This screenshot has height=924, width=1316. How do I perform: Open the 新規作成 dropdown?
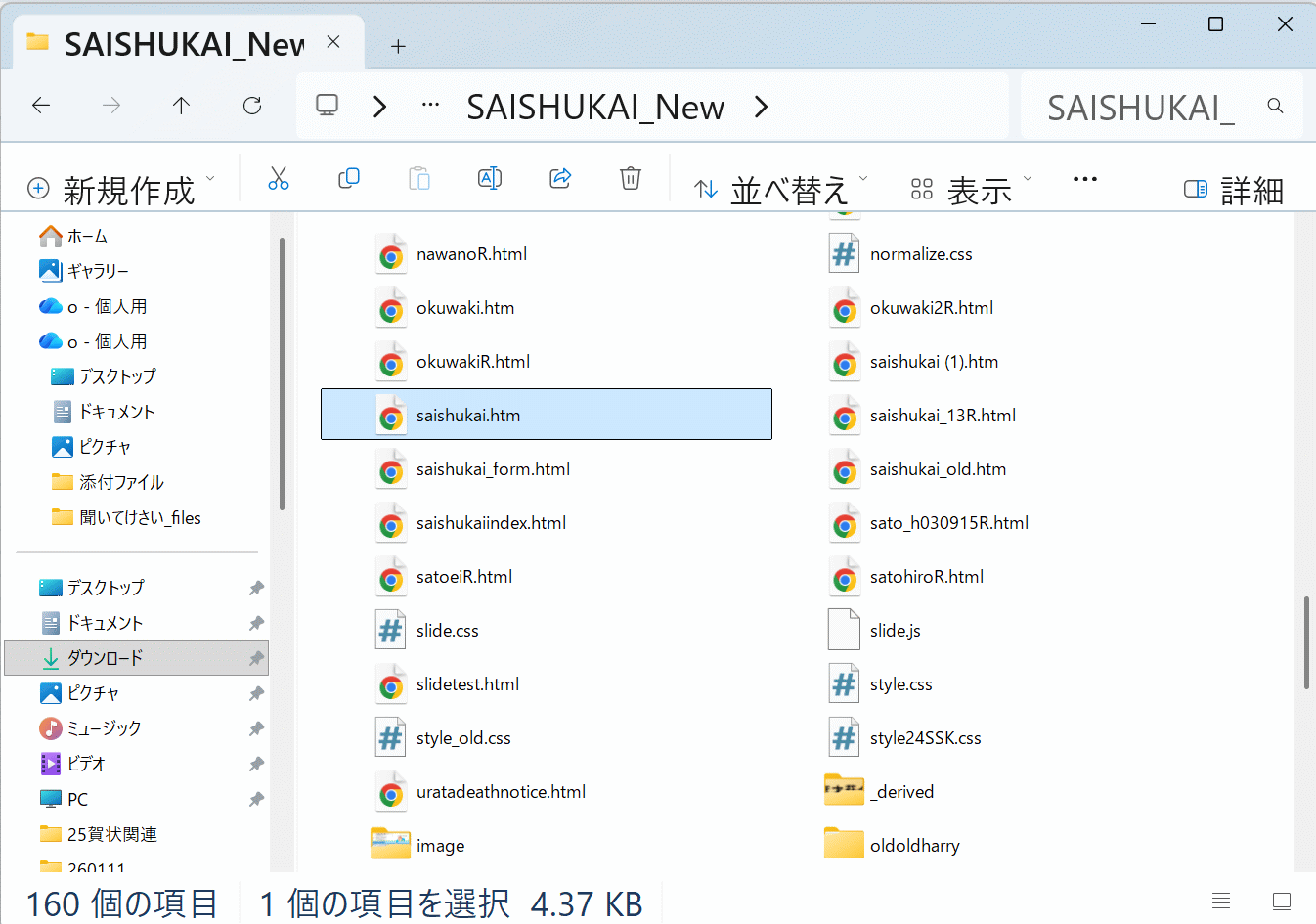point(120,189)
